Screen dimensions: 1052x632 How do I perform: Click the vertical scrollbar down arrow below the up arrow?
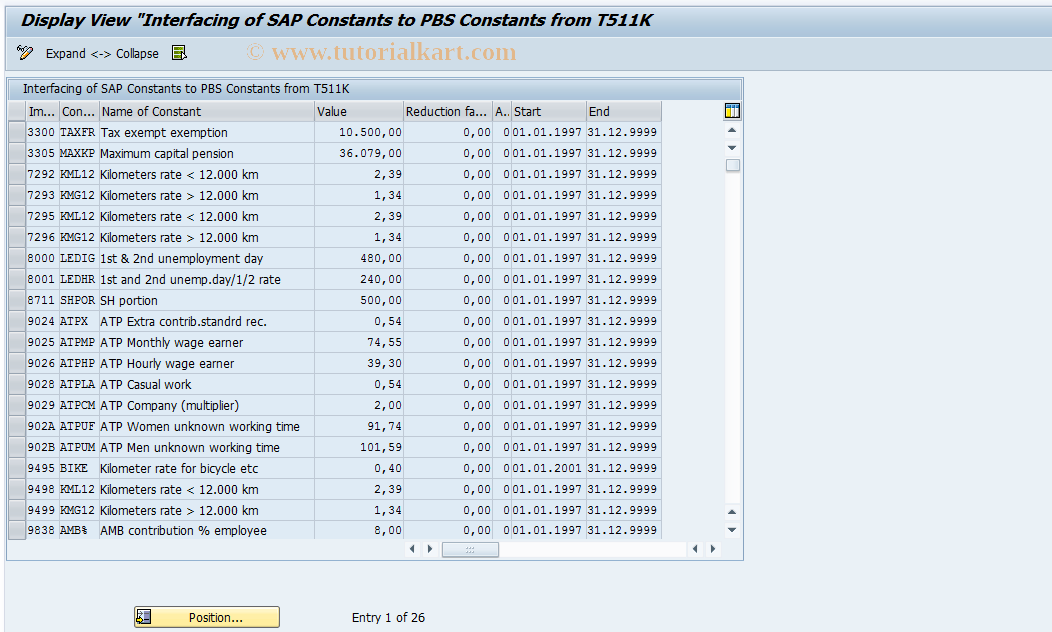coord(732,148)
